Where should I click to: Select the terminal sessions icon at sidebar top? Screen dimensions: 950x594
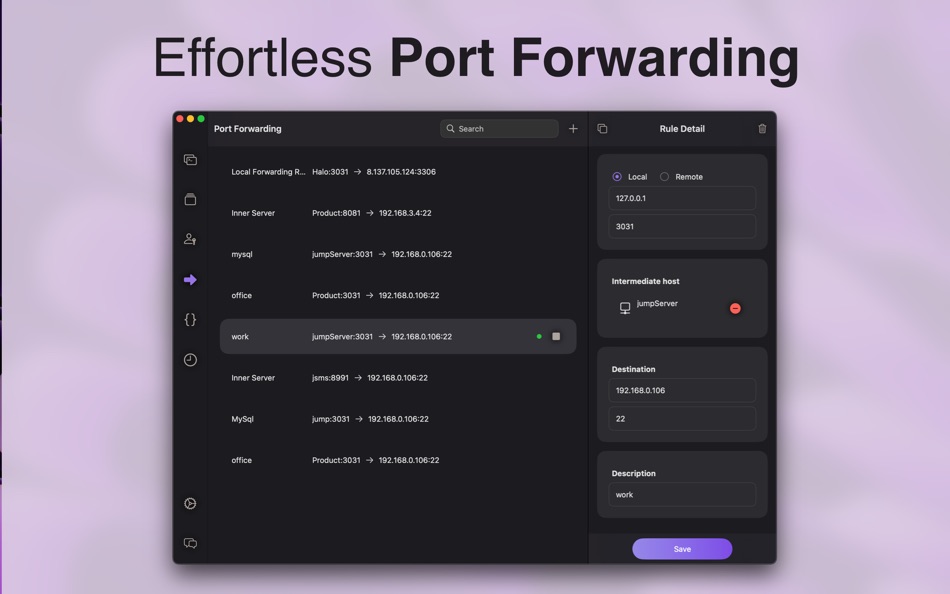(190, 159)
